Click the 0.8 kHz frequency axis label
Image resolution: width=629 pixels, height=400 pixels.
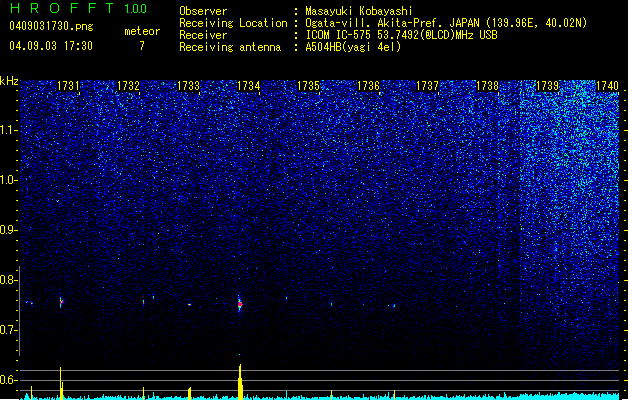(7, 280)
